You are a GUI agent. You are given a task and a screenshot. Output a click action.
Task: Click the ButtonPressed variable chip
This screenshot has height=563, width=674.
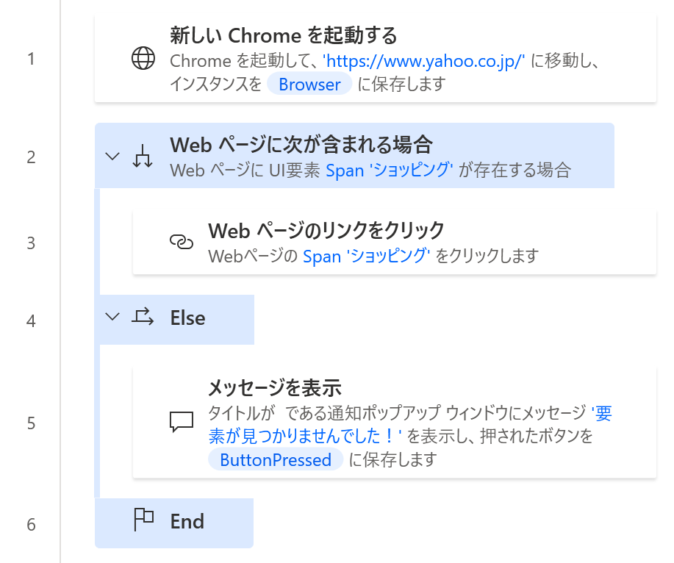(x=276, y=460)
